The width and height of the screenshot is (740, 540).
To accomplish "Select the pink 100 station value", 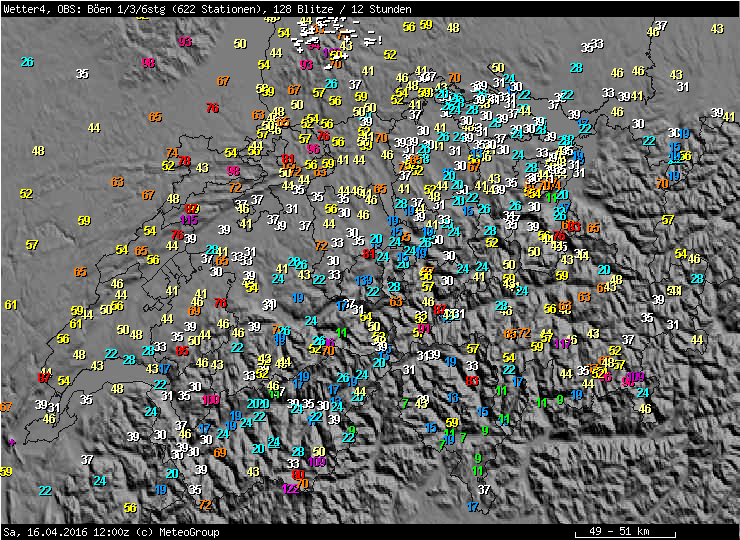I will coord(210,400).
